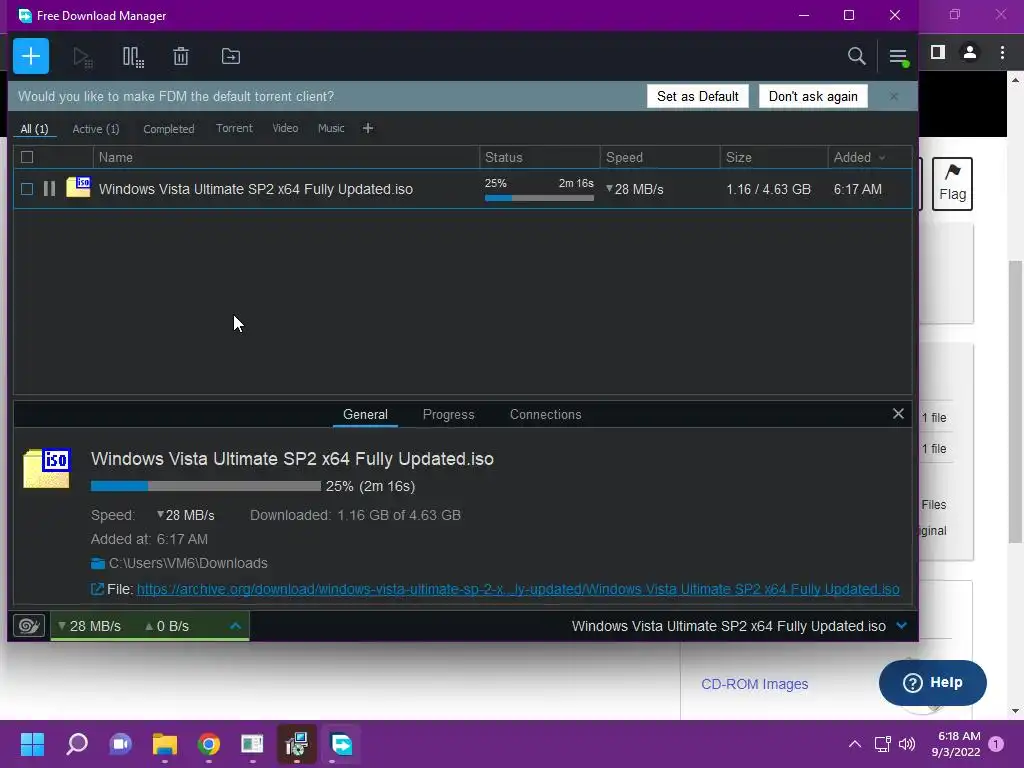Click the status bar file name text

click(x=729, y=626)
